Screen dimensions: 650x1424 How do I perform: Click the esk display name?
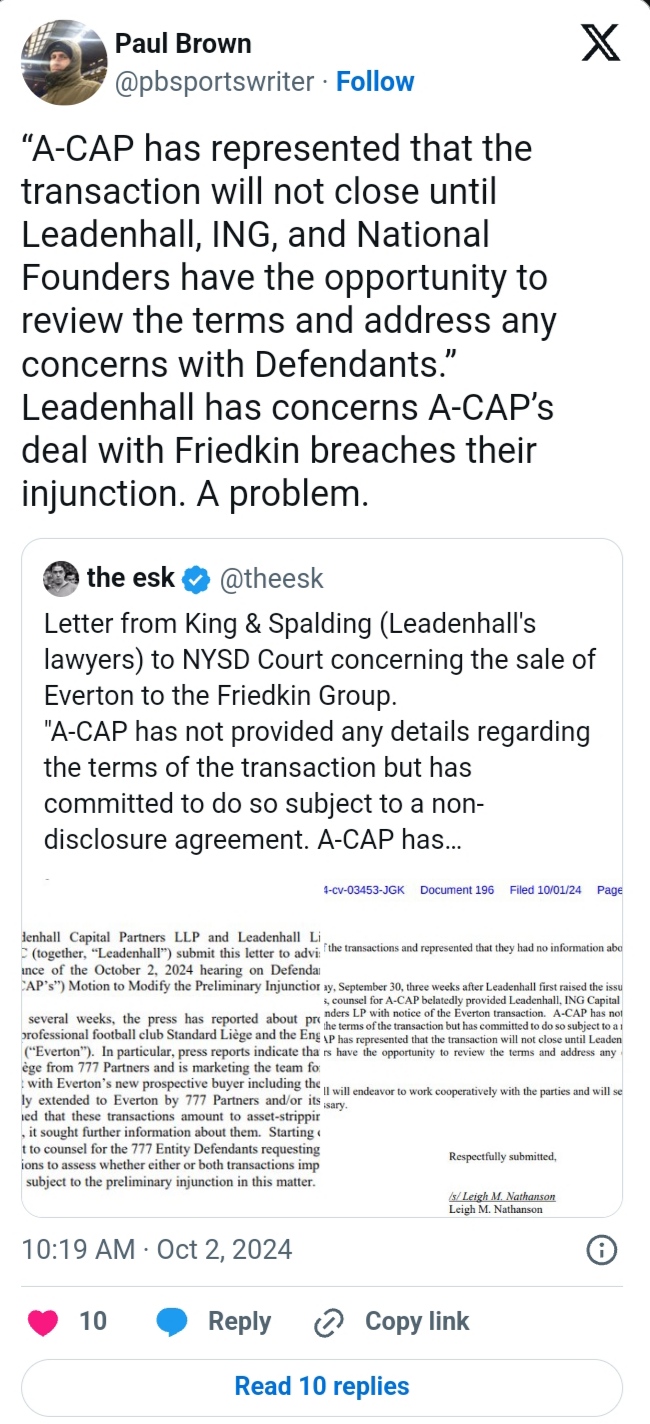point(130,578)
